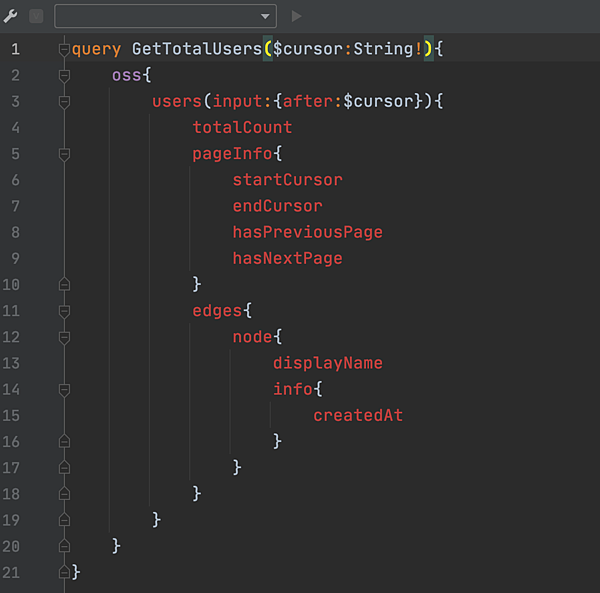600x593 pixels.
Task: Collapse the query fold marker on line 1
Action: click(x=64, y=50)
